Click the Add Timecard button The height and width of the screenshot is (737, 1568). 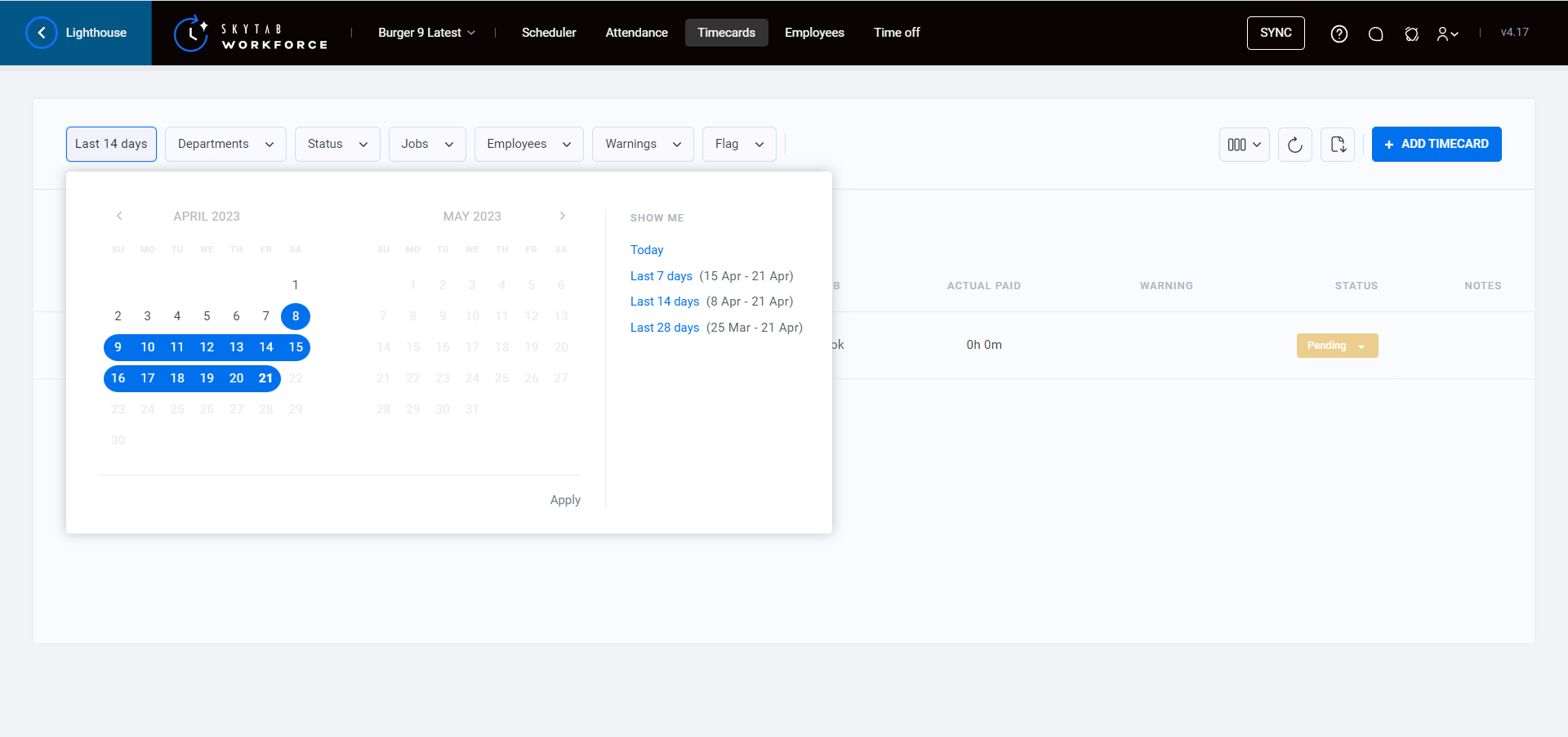click(1436, 144)
